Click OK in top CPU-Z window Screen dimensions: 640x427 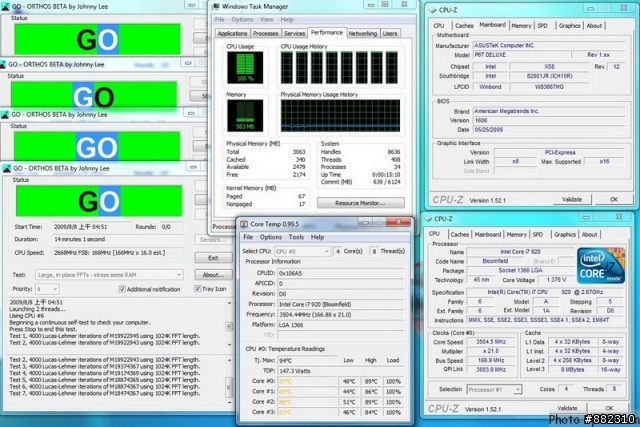point(614,200)
